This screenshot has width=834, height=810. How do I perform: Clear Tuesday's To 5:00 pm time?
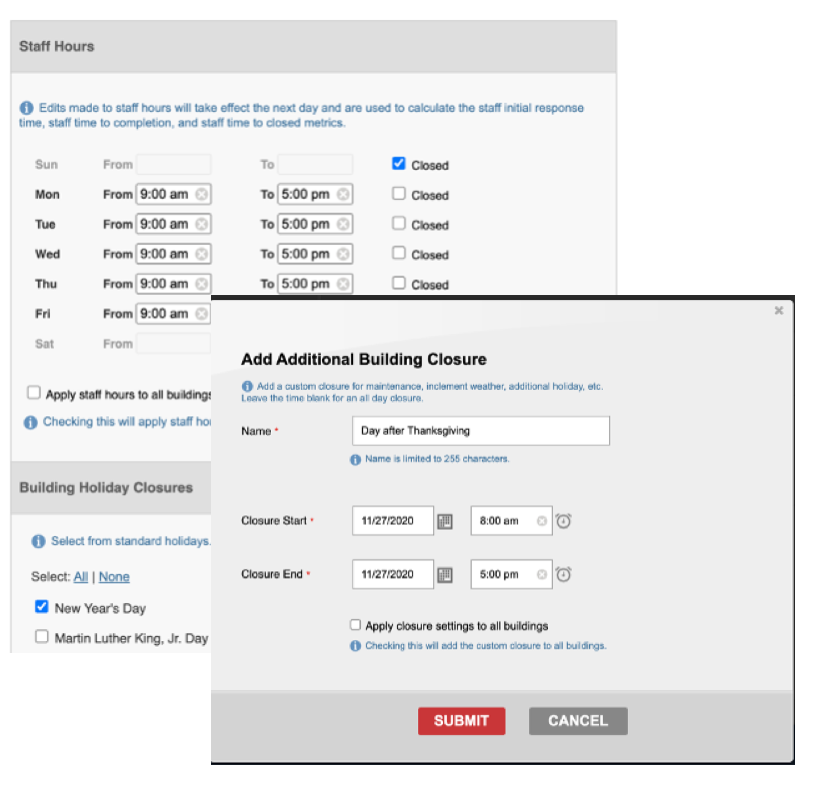pos(343,225)
